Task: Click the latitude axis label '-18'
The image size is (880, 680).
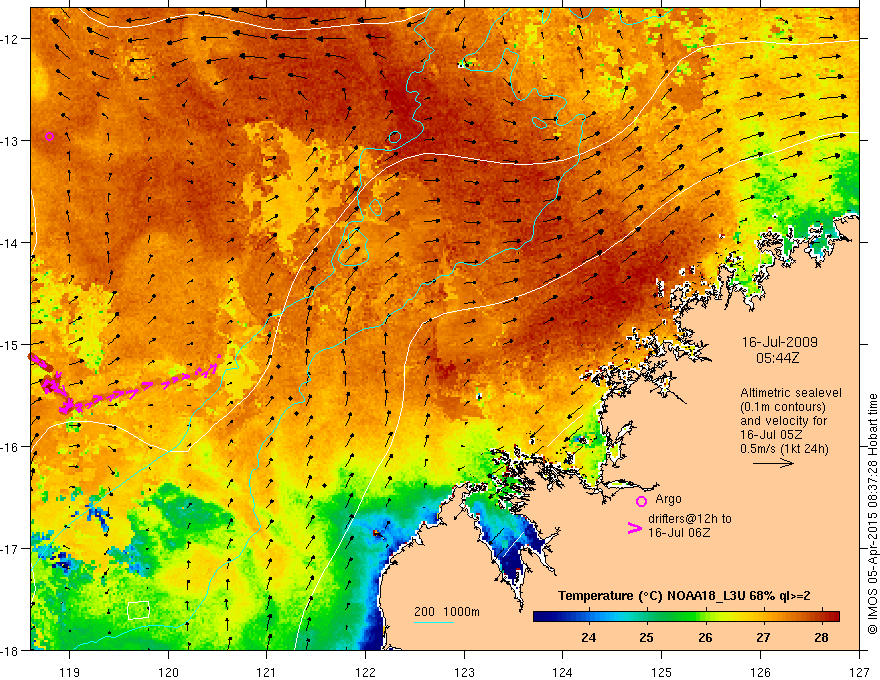Action: (10, 650)
